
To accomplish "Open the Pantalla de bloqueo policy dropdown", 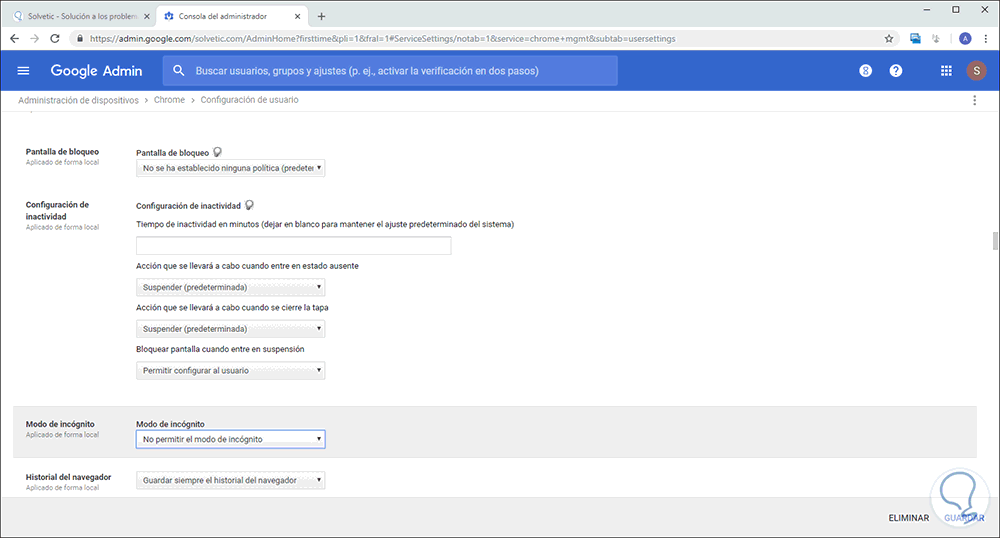I will coord(231,169).
